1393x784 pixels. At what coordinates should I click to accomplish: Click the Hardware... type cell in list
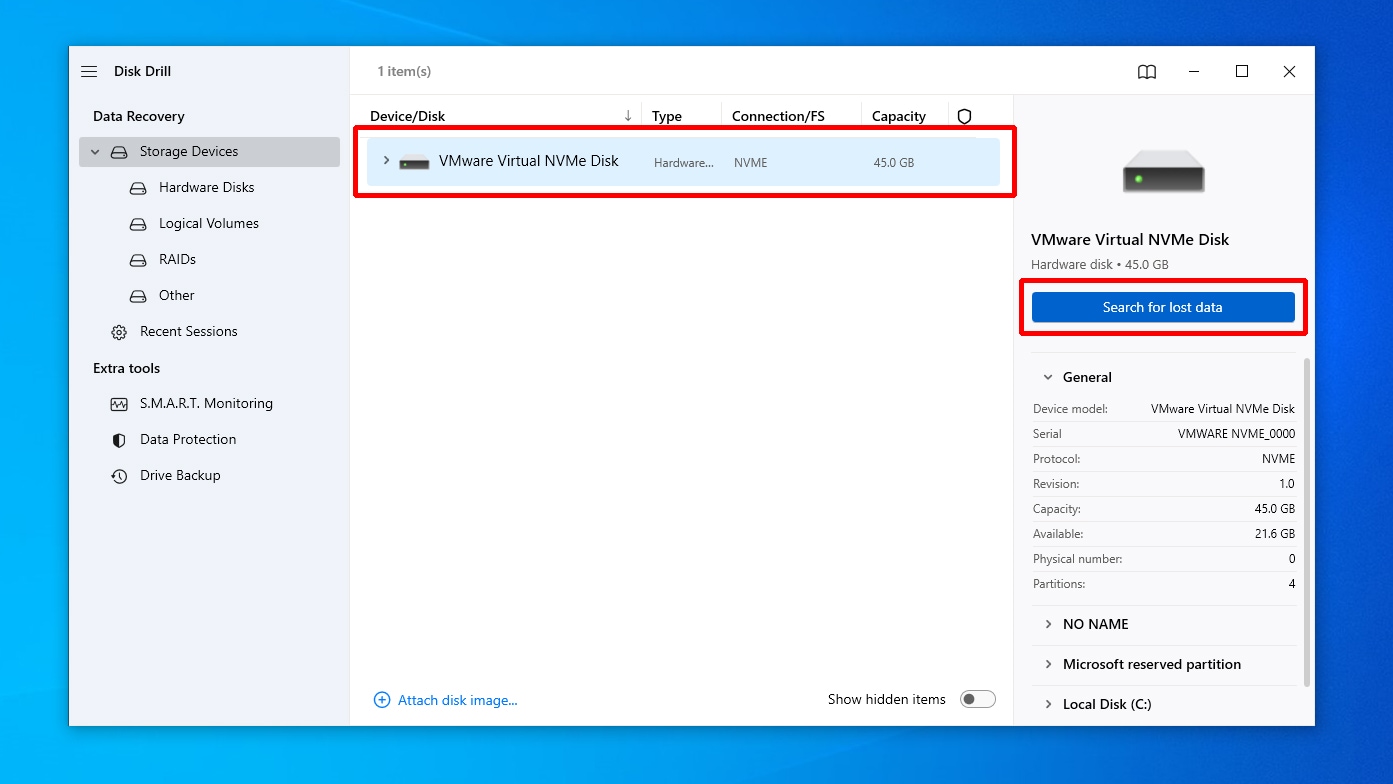click(684, 162)
